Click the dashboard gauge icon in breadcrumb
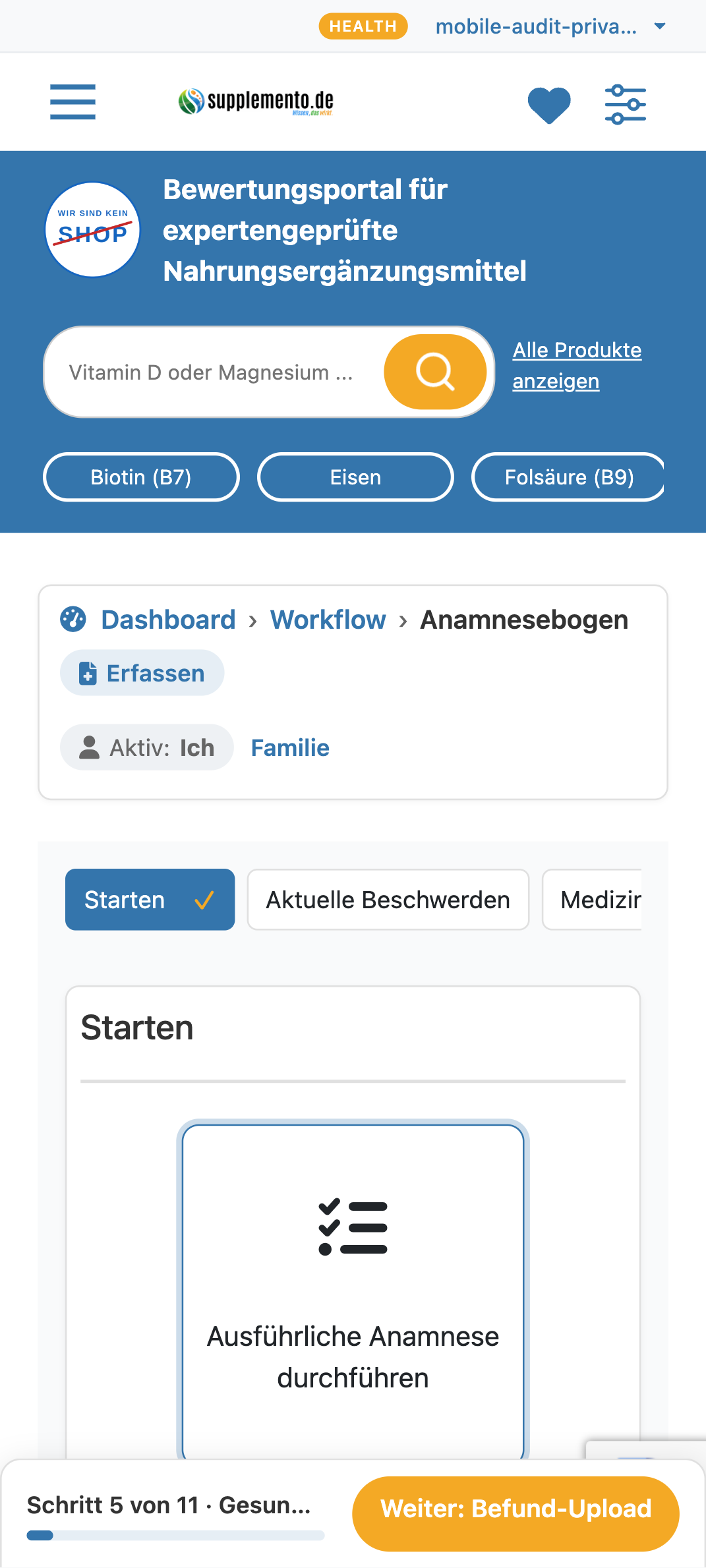Viewport: 706px width, 1568px height. [x=73, y=619]
